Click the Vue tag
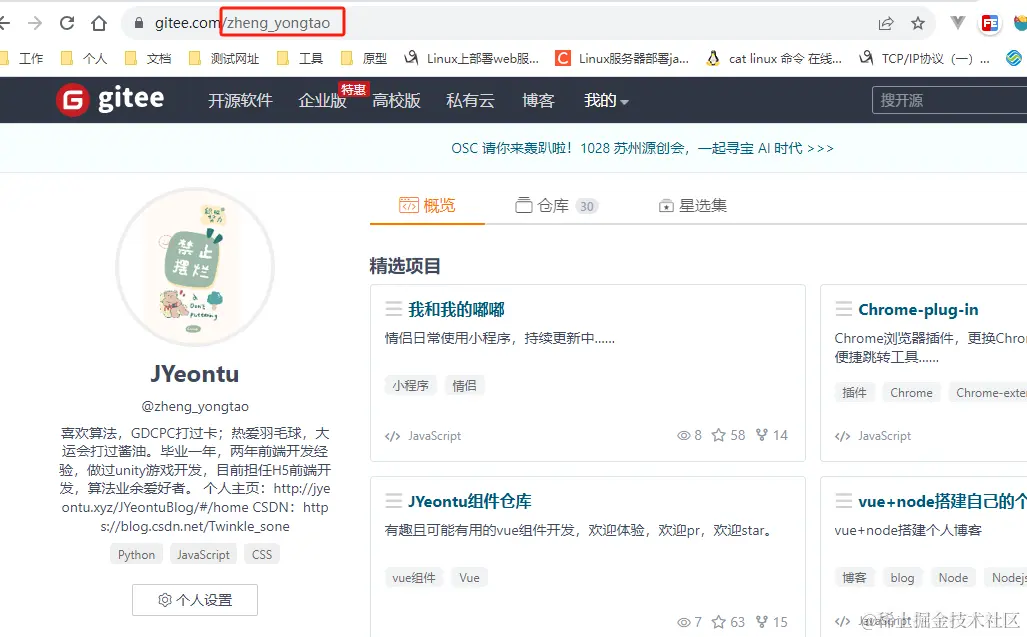Viewport: 1027px width, 637px height. 469,577
